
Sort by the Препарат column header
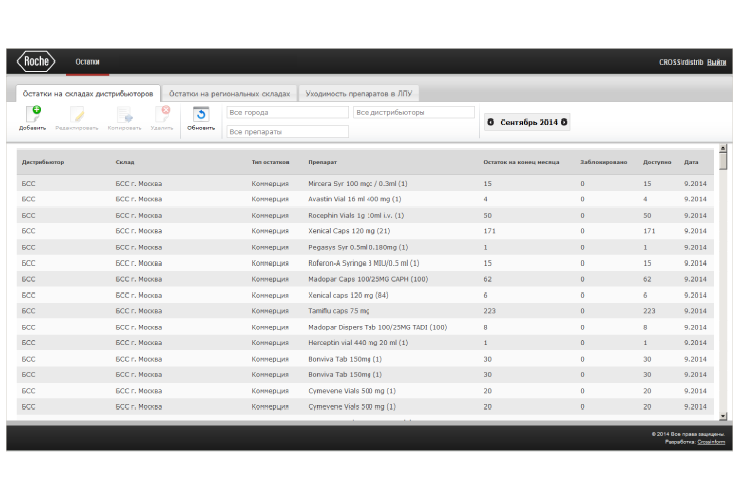(322, 162)
